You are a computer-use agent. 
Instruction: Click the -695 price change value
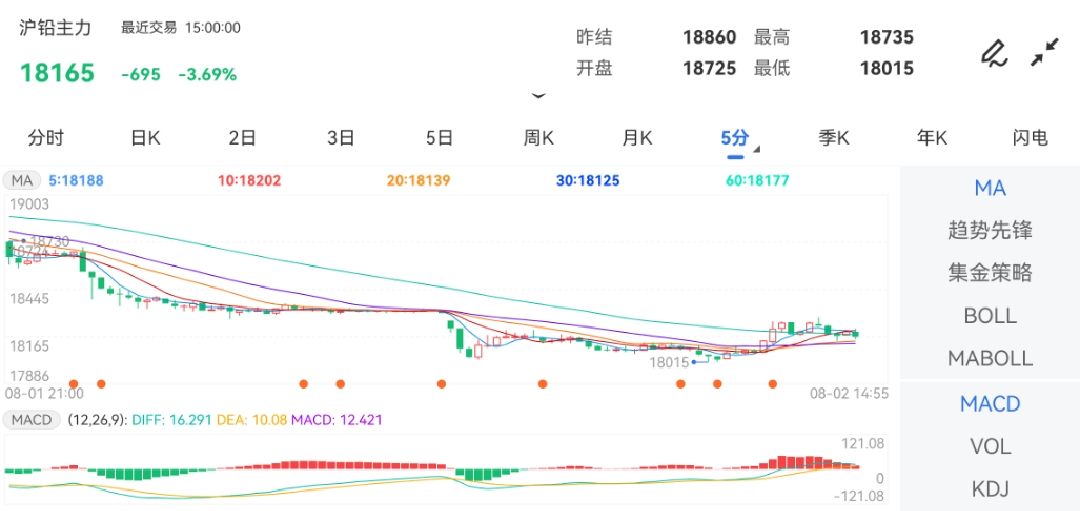(x=141, y=74)
